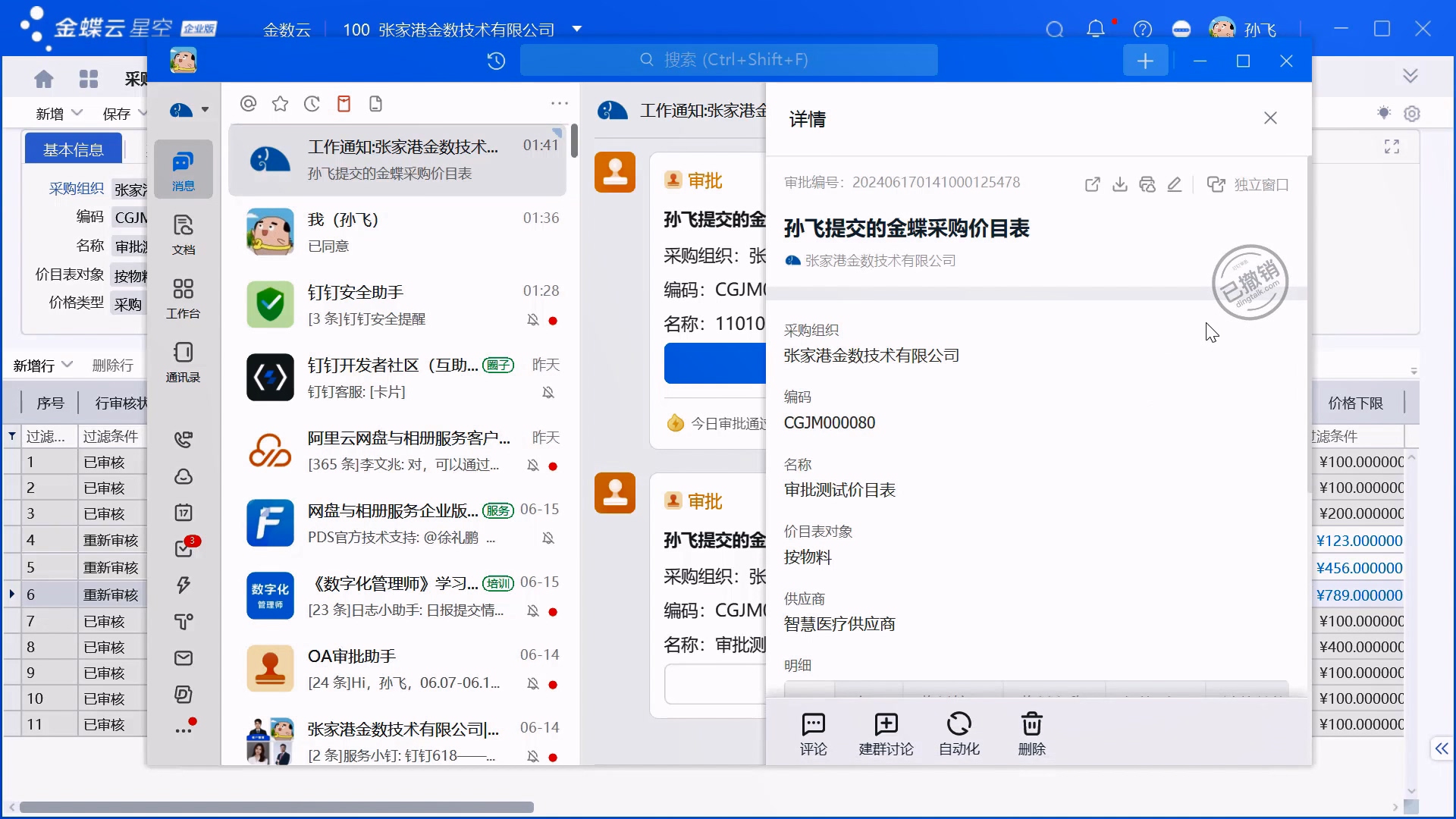The width and height of the screenshot is (1456, 819).
Task: Click the download icon in approval details
Action: point(1119,184)
